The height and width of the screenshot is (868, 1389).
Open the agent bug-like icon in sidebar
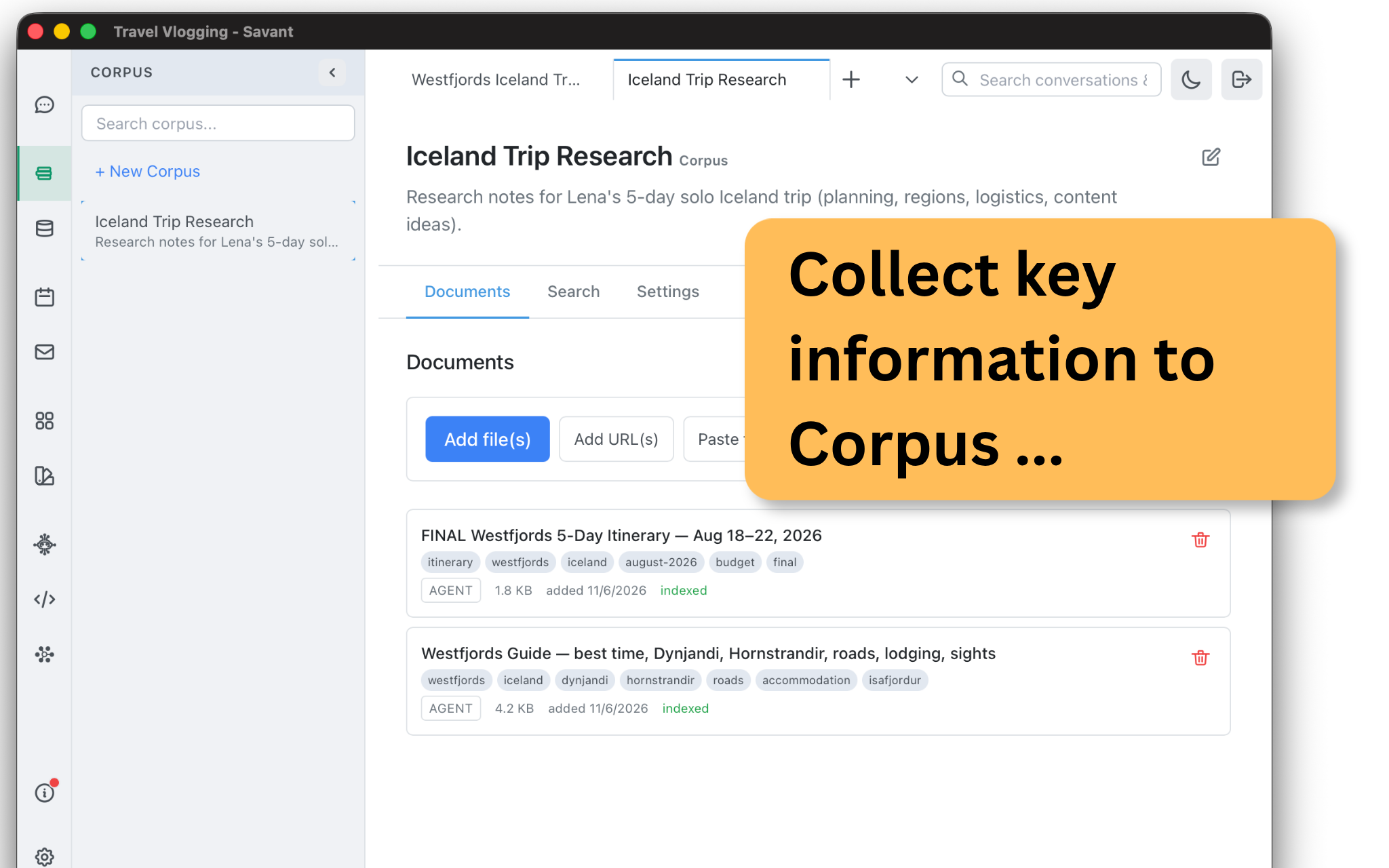click(x=45, y=544)
